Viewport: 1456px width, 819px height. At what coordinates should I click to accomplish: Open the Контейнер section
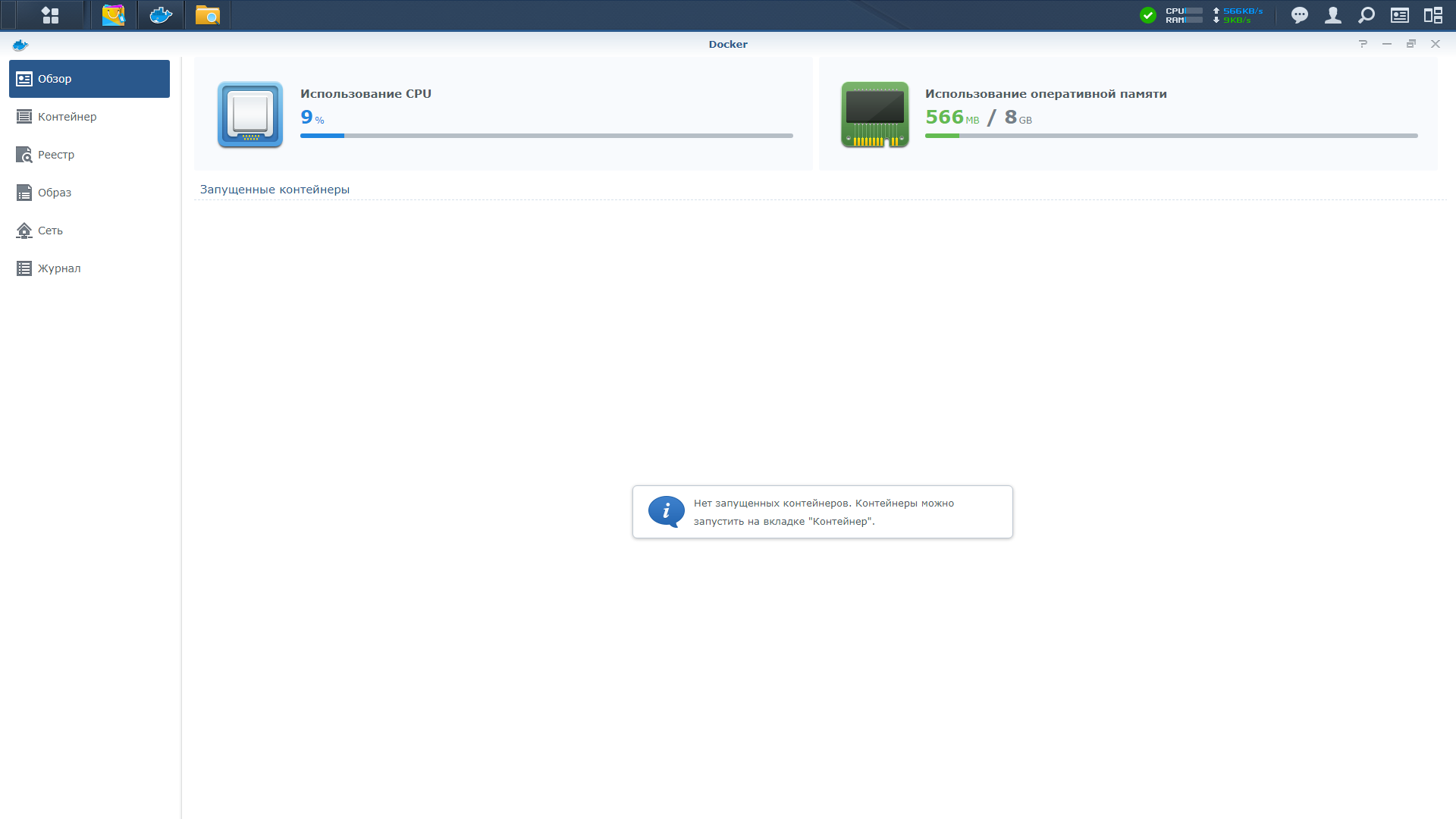(67, 117)
